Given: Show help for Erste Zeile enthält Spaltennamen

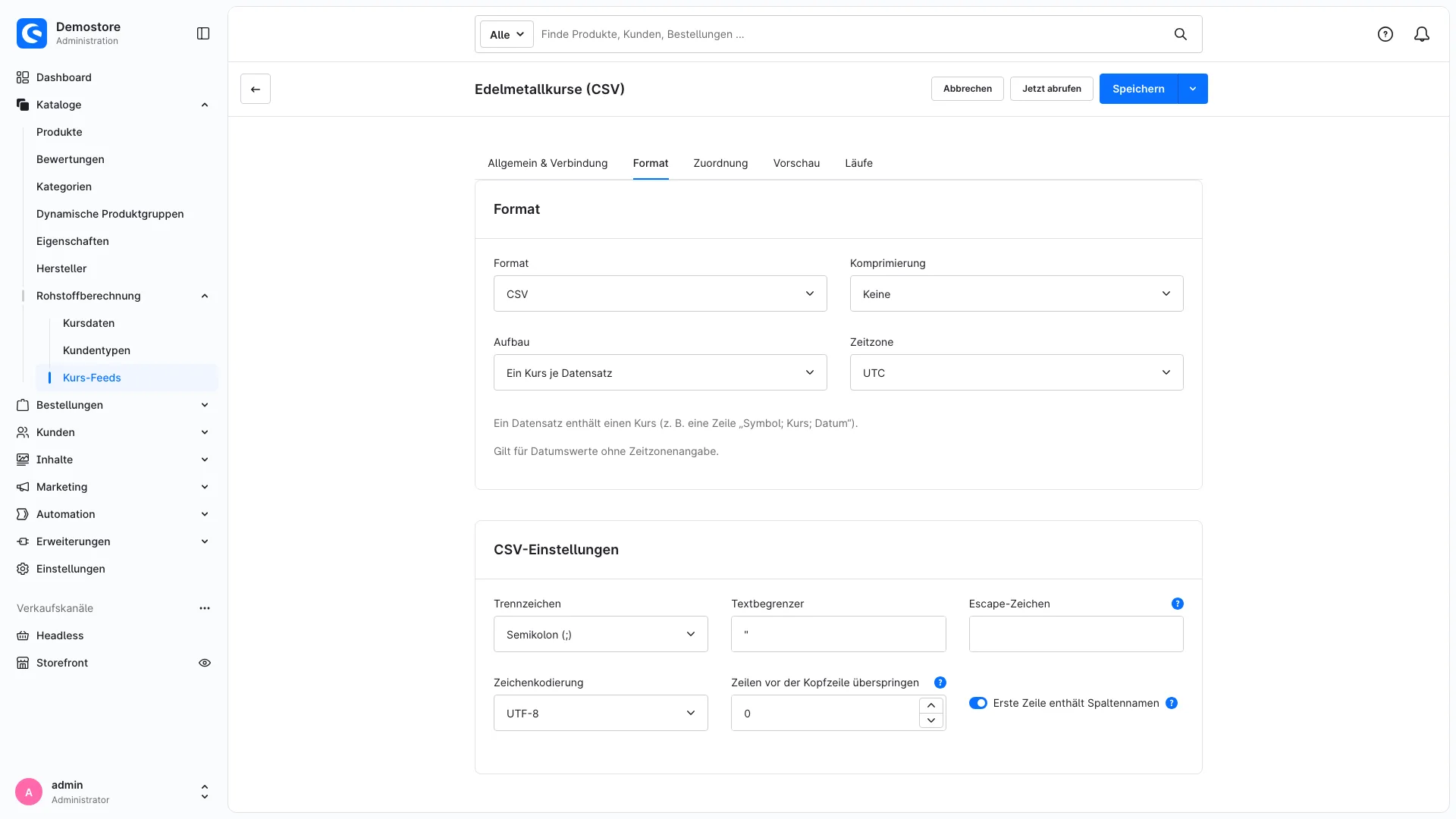Looking at the screenshot, I should point(1172,703).
